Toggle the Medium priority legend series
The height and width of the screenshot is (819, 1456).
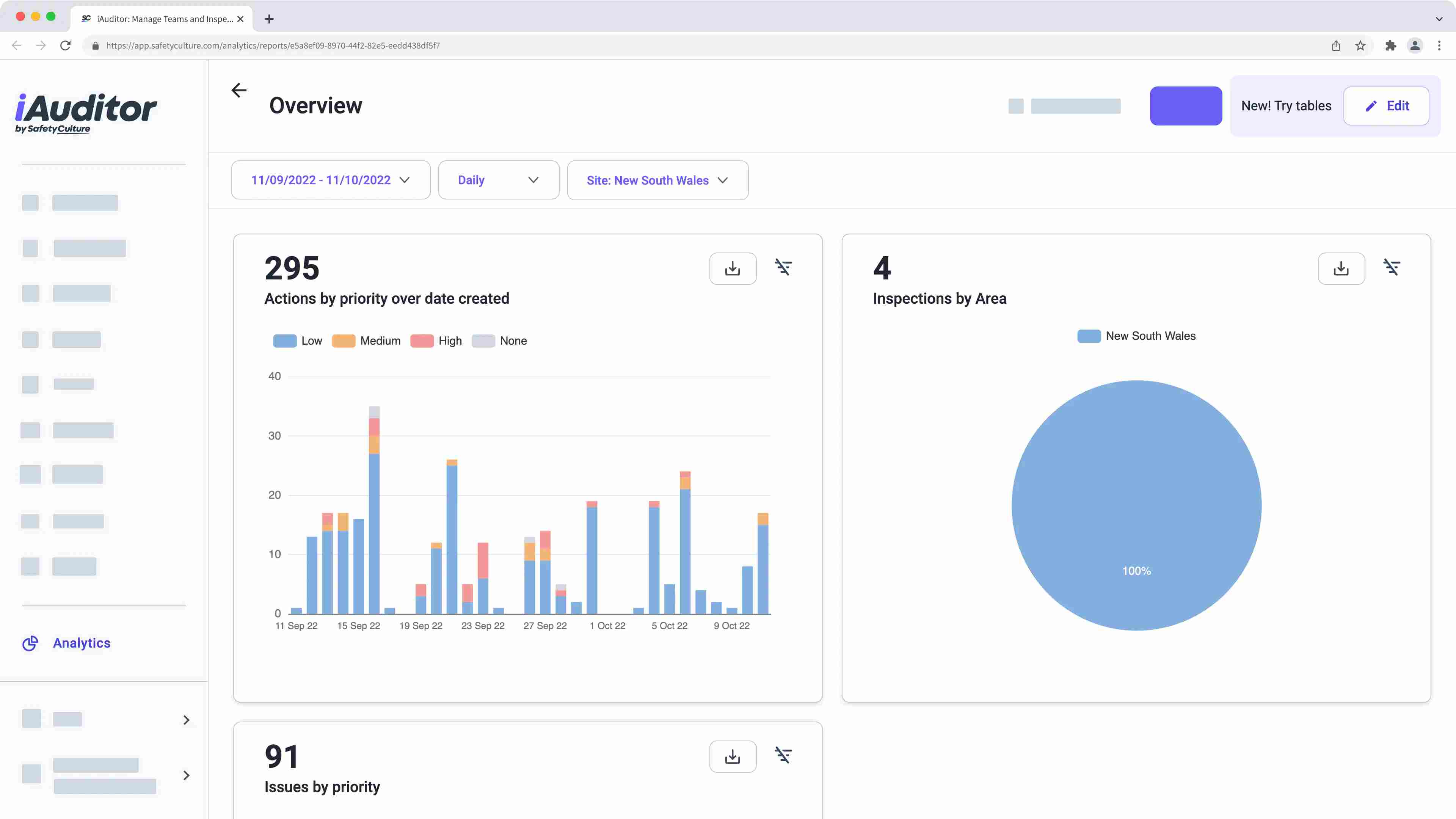coord(366,341)
